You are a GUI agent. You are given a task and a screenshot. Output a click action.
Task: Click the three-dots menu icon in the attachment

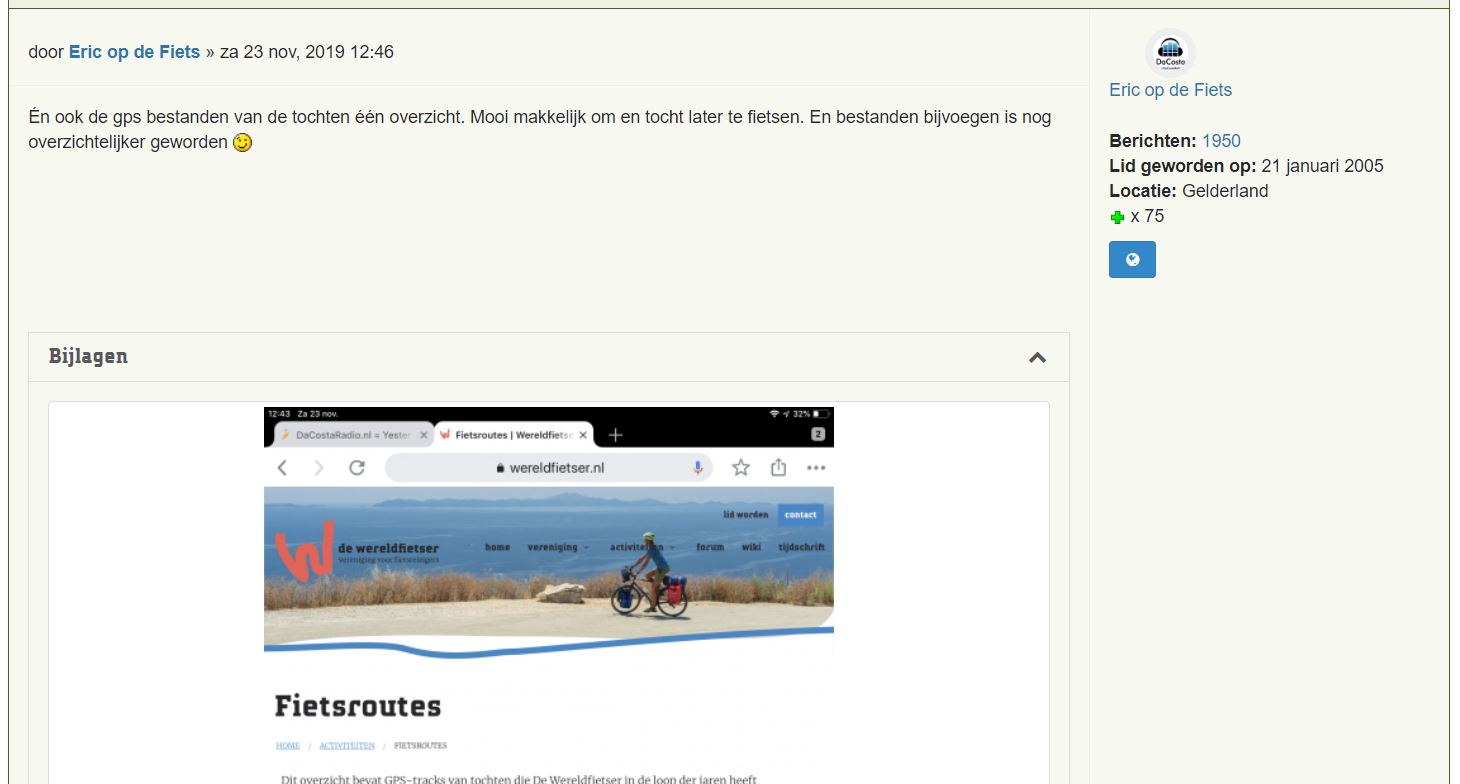[816, 468]
